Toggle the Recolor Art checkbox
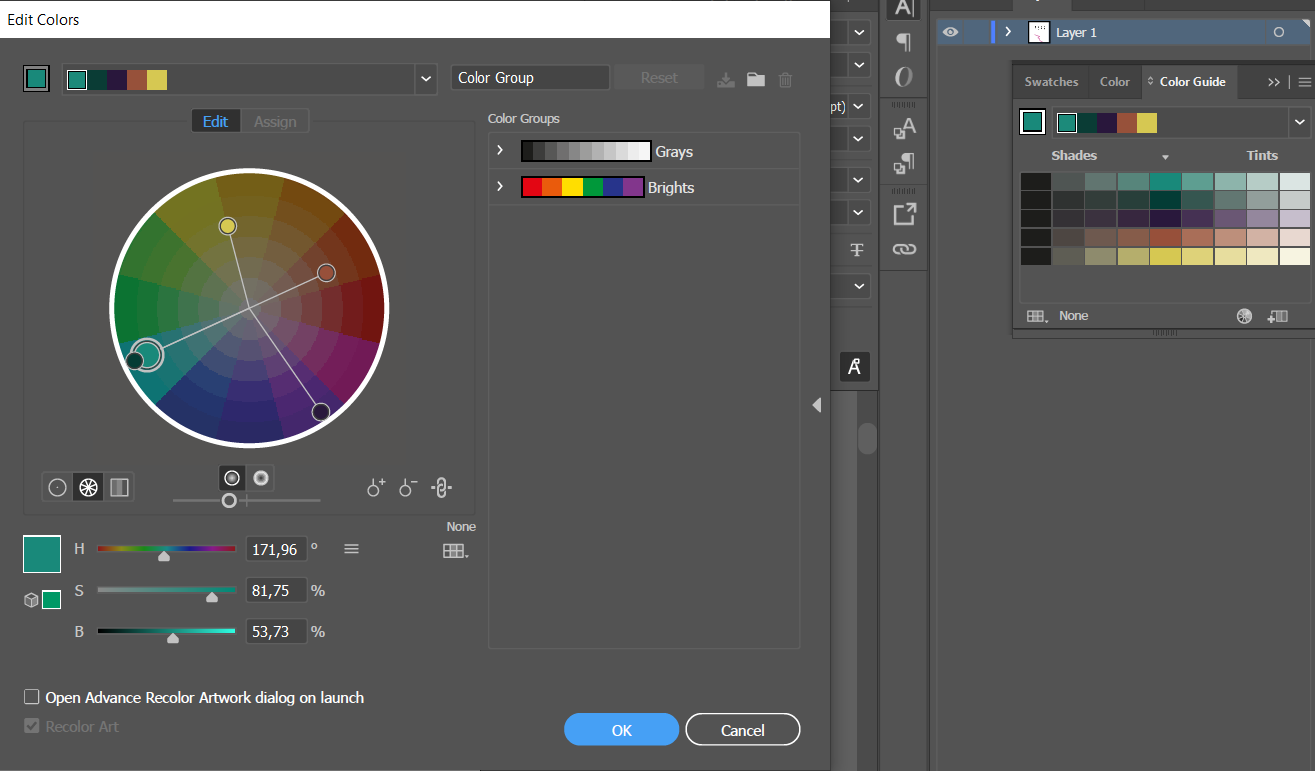1315x771 pixels. (31, 727)
